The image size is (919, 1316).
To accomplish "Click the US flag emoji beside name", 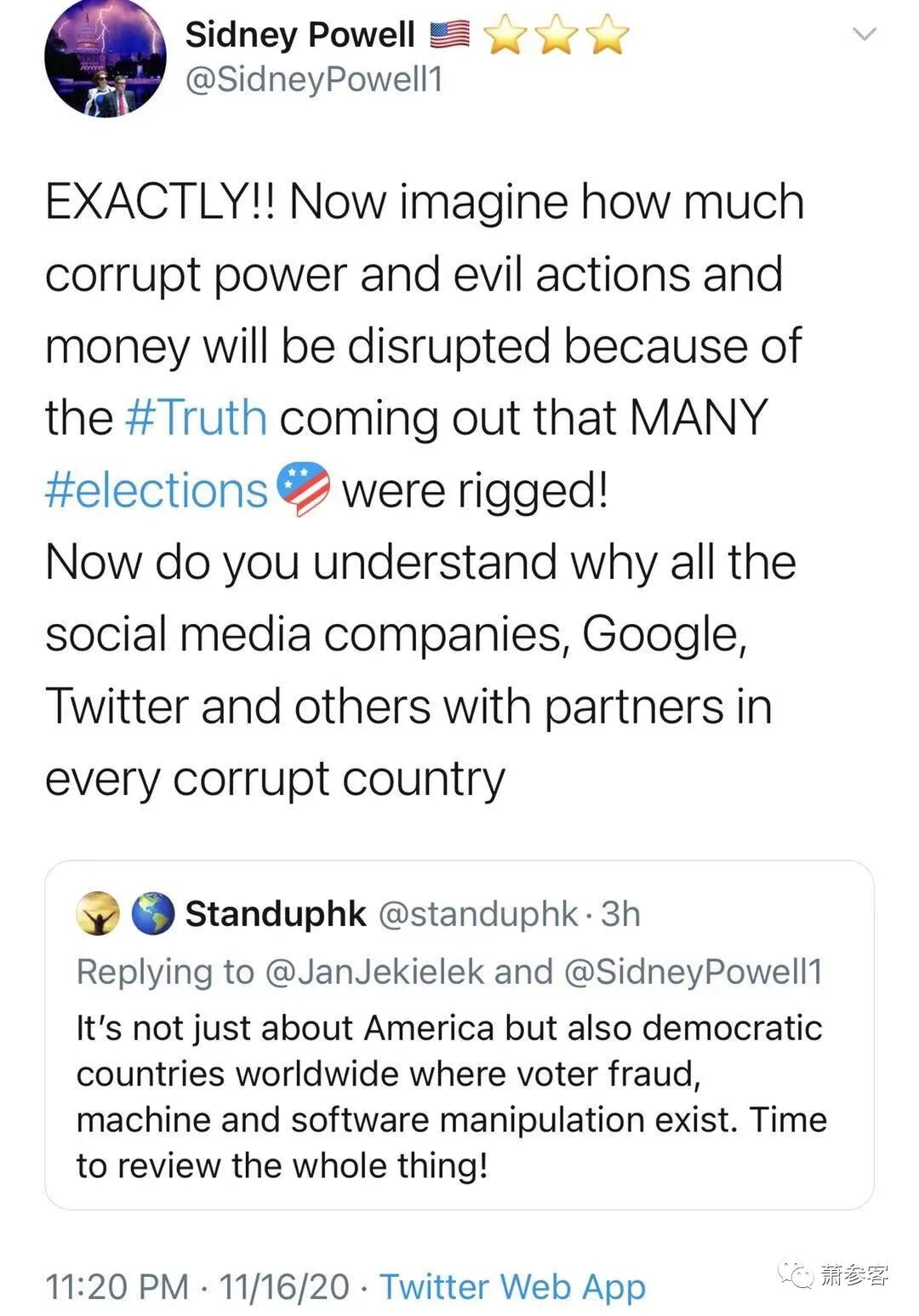I will (449, 34).
